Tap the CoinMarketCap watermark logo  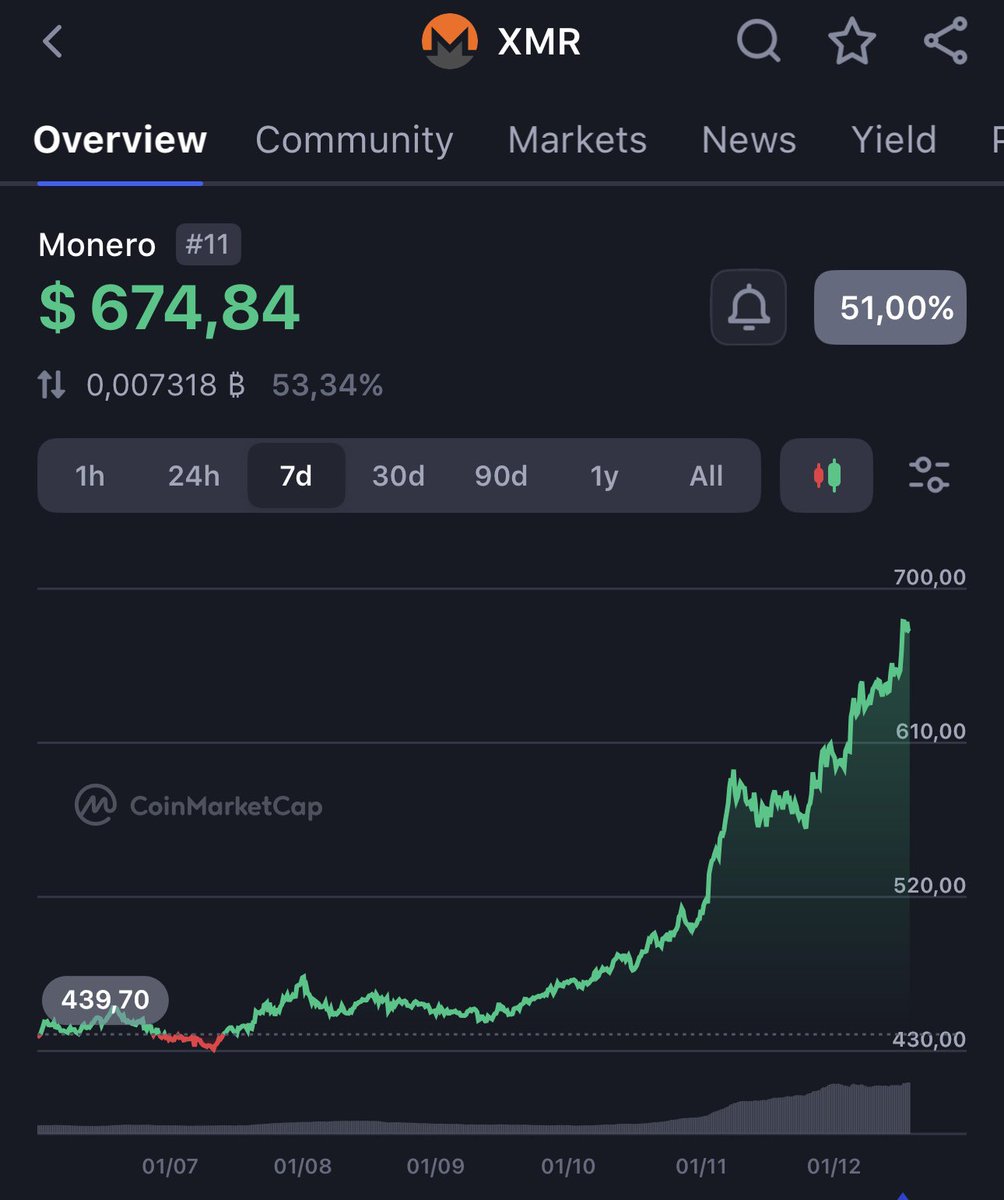coord(95,805)
